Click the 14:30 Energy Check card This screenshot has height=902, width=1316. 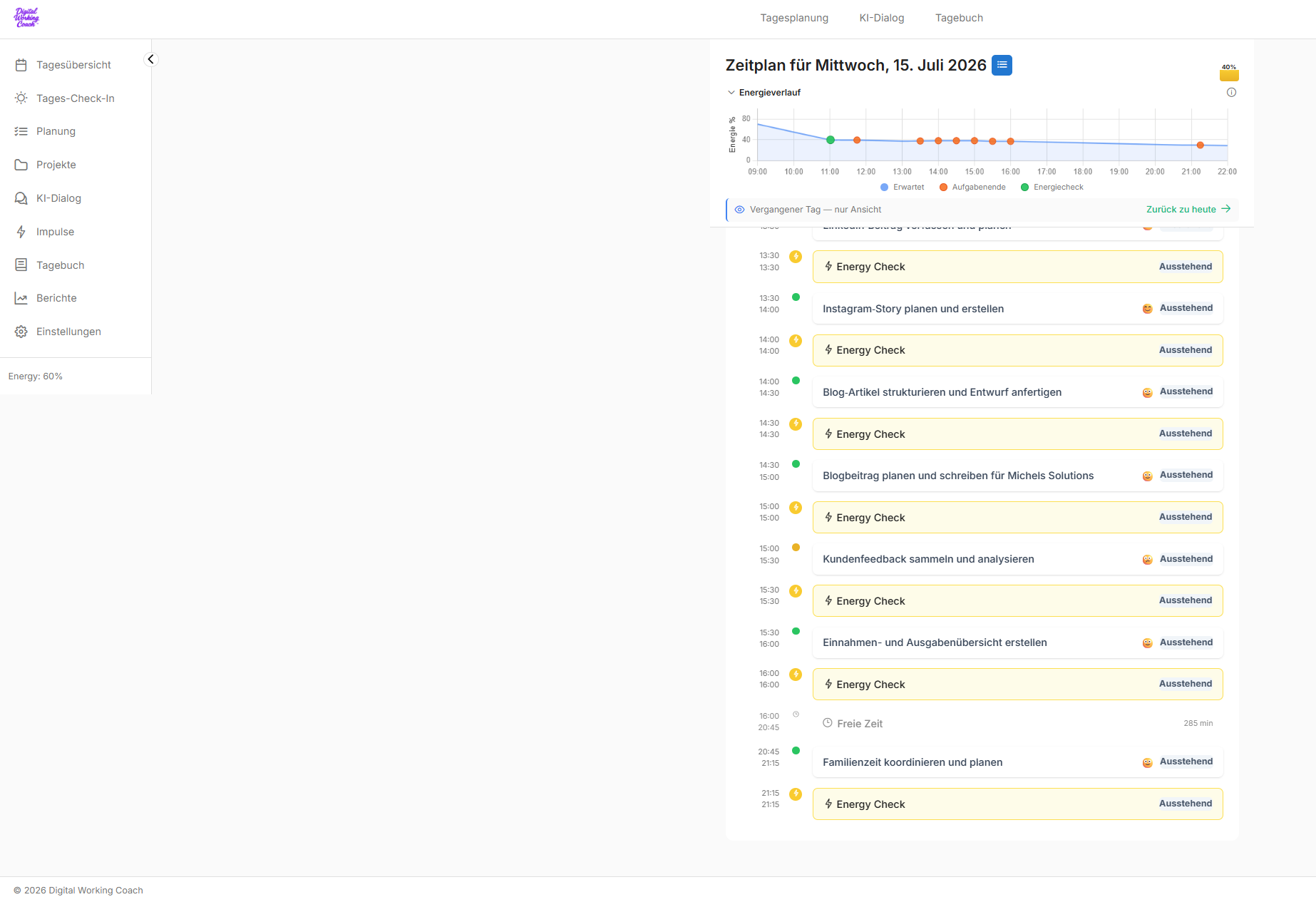tap(1017, 434)
